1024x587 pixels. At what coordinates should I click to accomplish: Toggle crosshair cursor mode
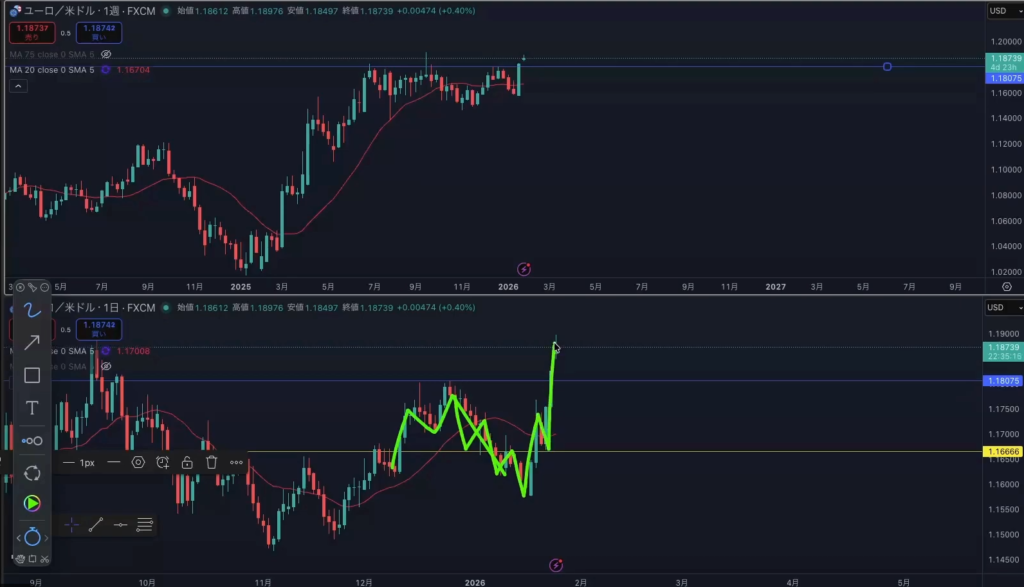(71, 524)
